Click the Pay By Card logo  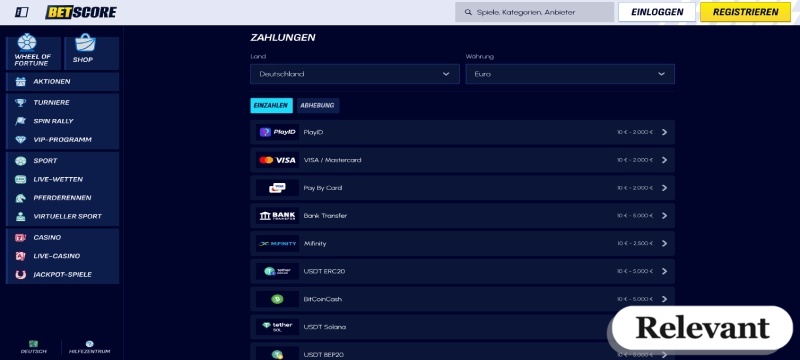coord(278,188)
